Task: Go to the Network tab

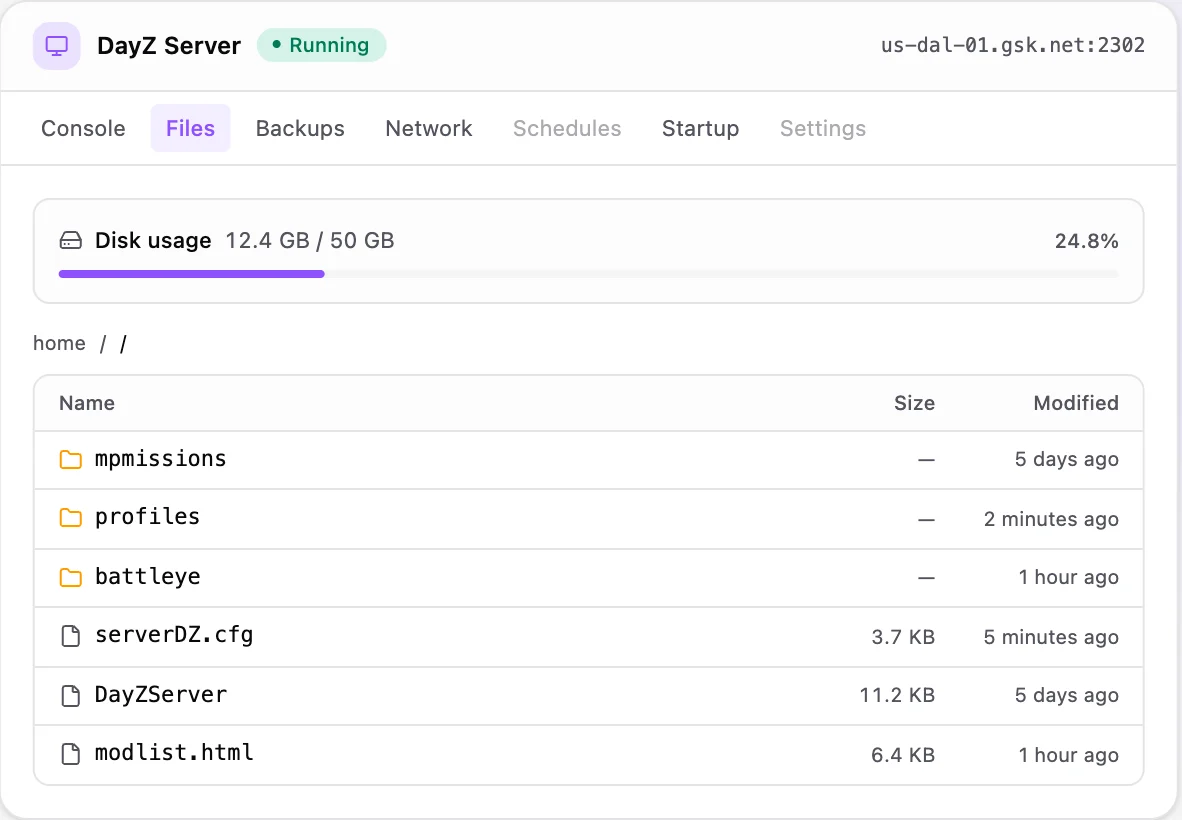Action: pyautogui.click(x=429, y=128)
